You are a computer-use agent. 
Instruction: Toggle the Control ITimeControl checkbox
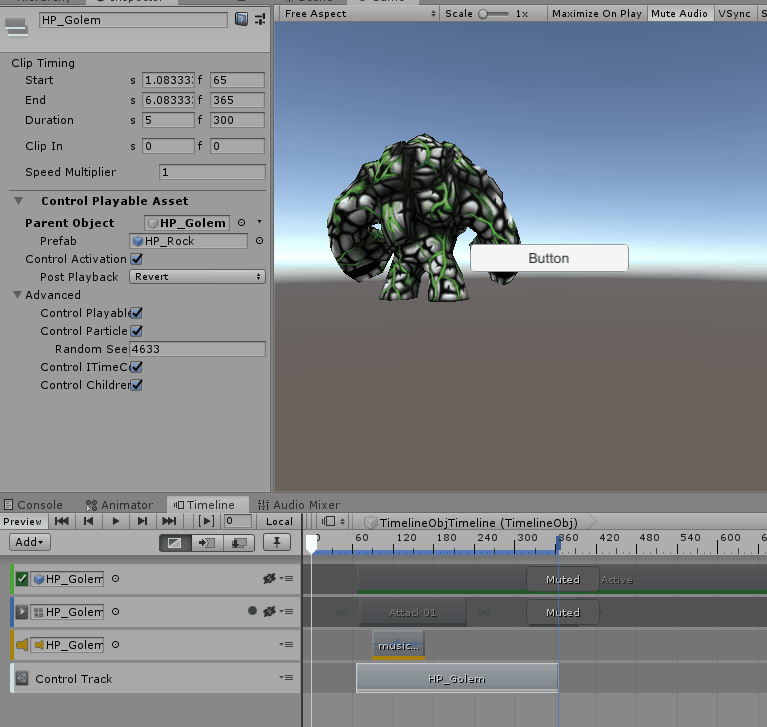(x=136, y=367)
